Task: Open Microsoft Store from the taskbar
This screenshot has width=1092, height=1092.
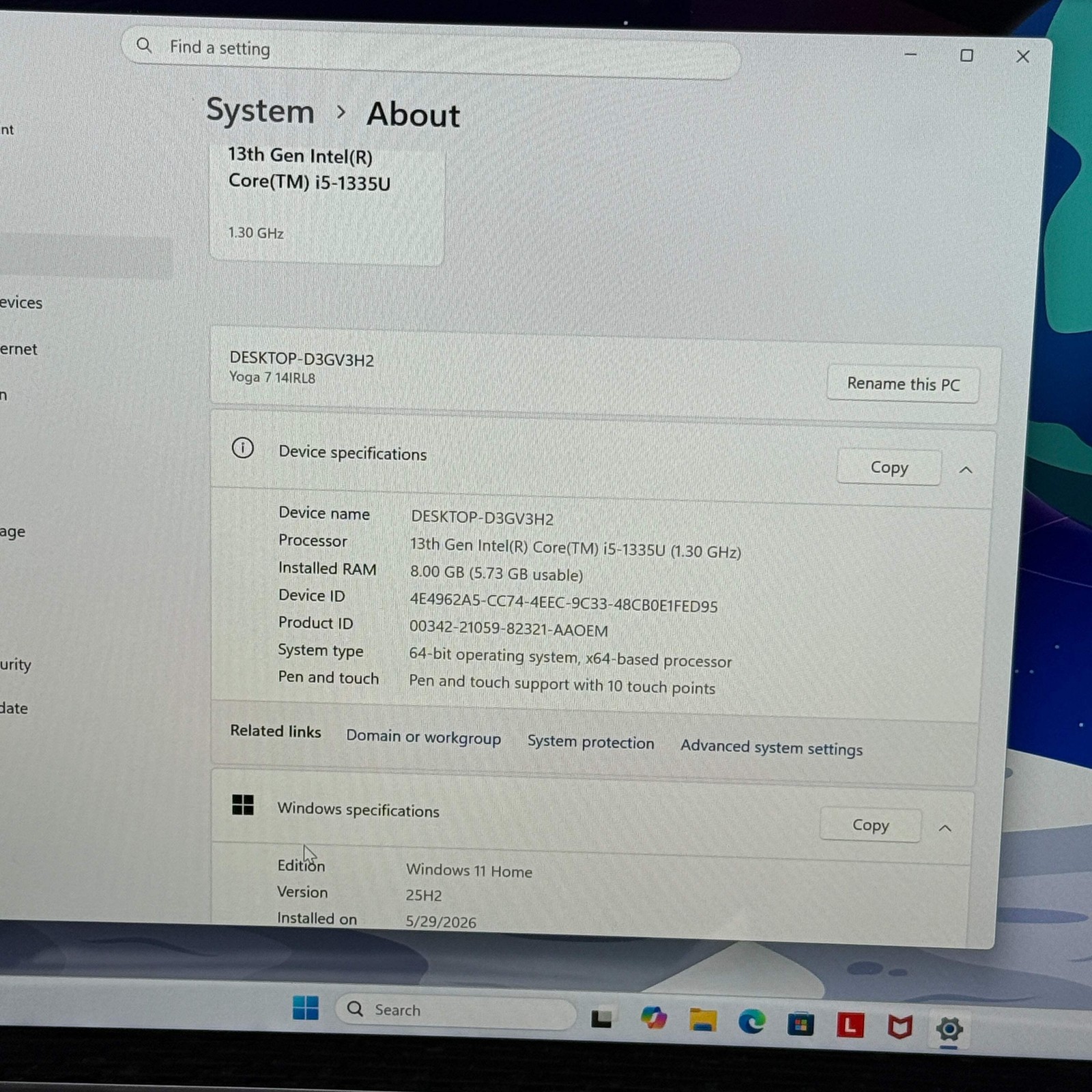Action: coord(800,1024)
